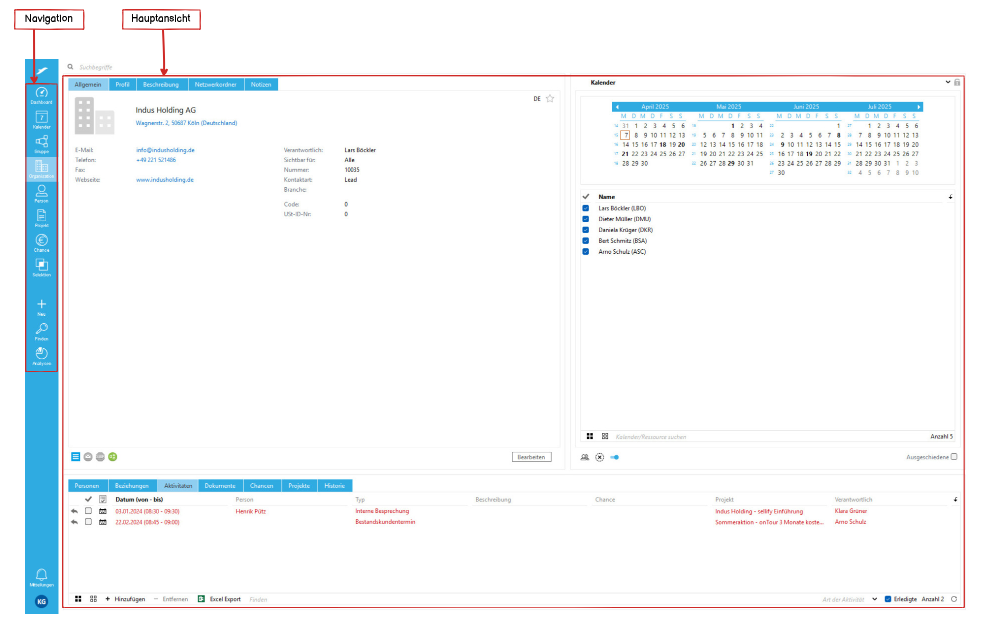The width and height of the screenshot is (986, 628).
Task: Go to next month in calendar
Action: tap(918, 106)
